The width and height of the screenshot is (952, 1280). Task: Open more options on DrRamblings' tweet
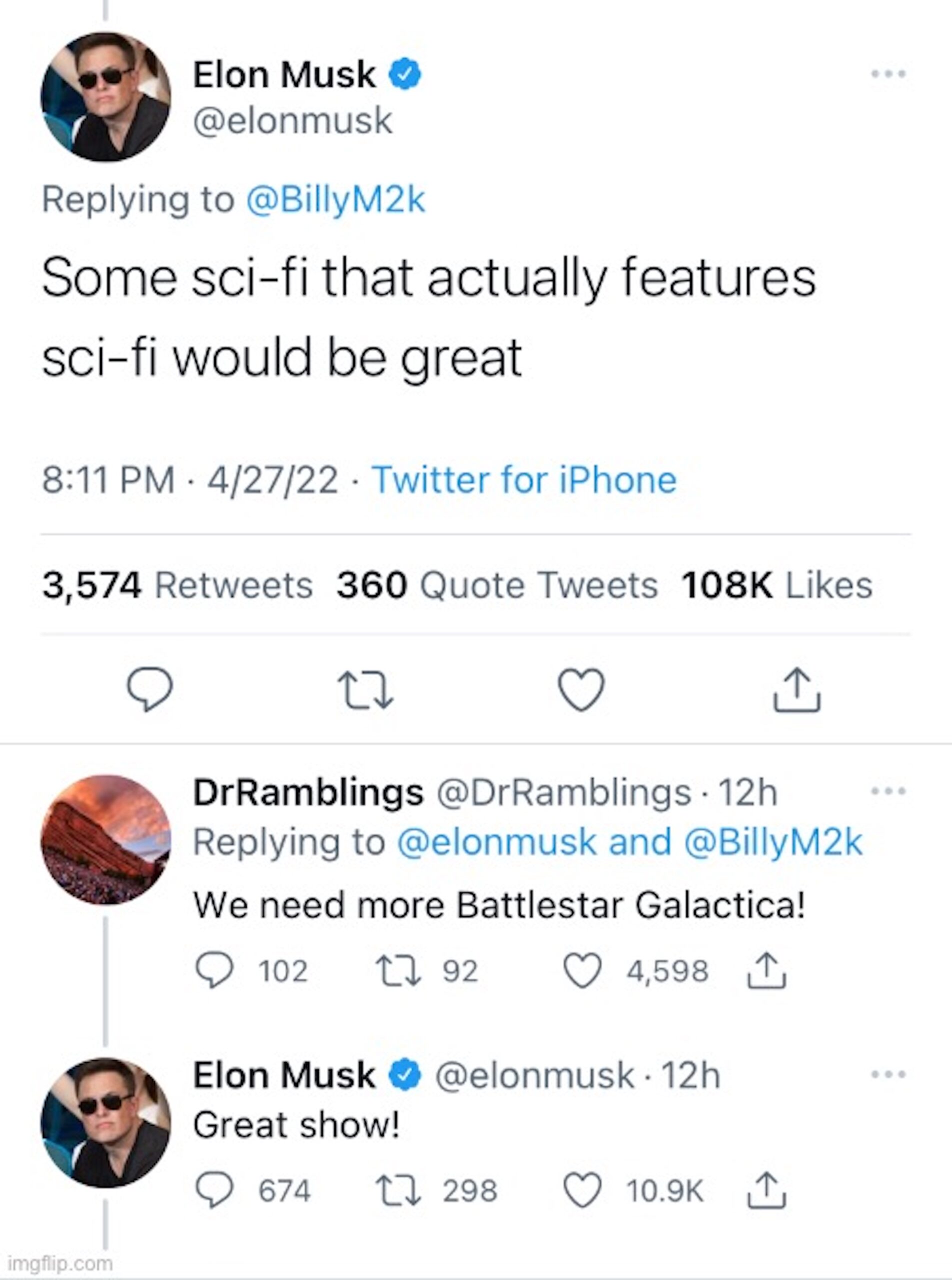point(889,791)
